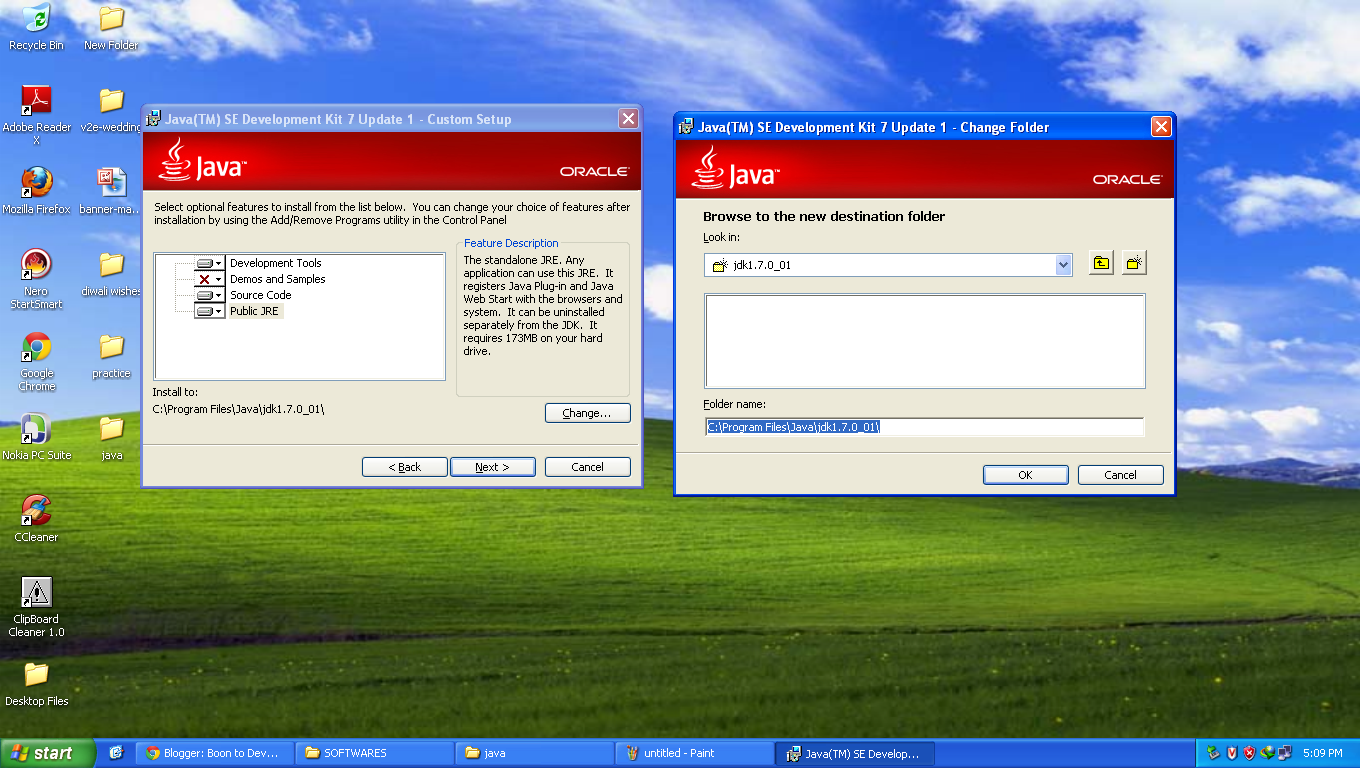Open the banner-ma... file on the desktop
Viewport: 1360px width, 768px height.
[111, 191]
